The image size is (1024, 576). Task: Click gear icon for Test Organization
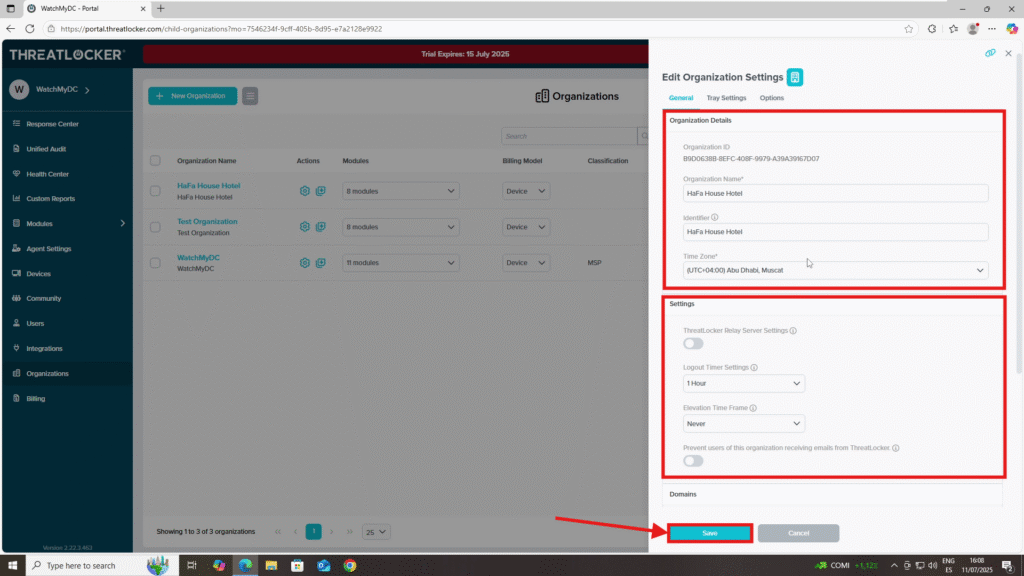coord(304,227)
